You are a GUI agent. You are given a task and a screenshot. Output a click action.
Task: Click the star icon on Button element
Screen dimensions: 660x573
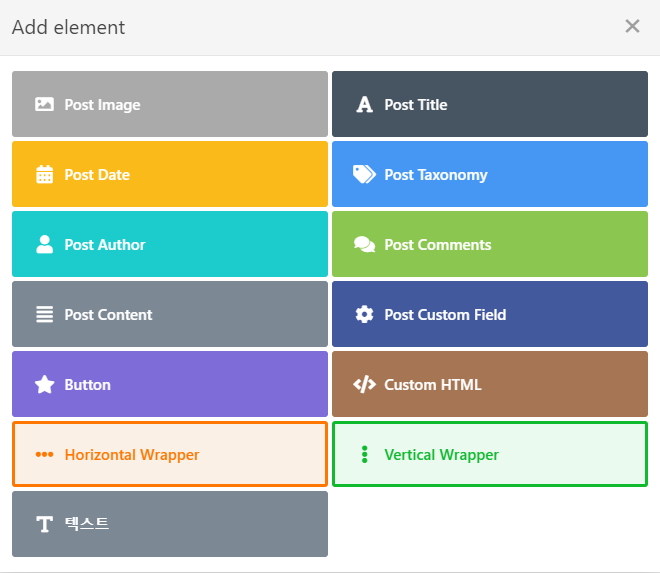[44, 384]
